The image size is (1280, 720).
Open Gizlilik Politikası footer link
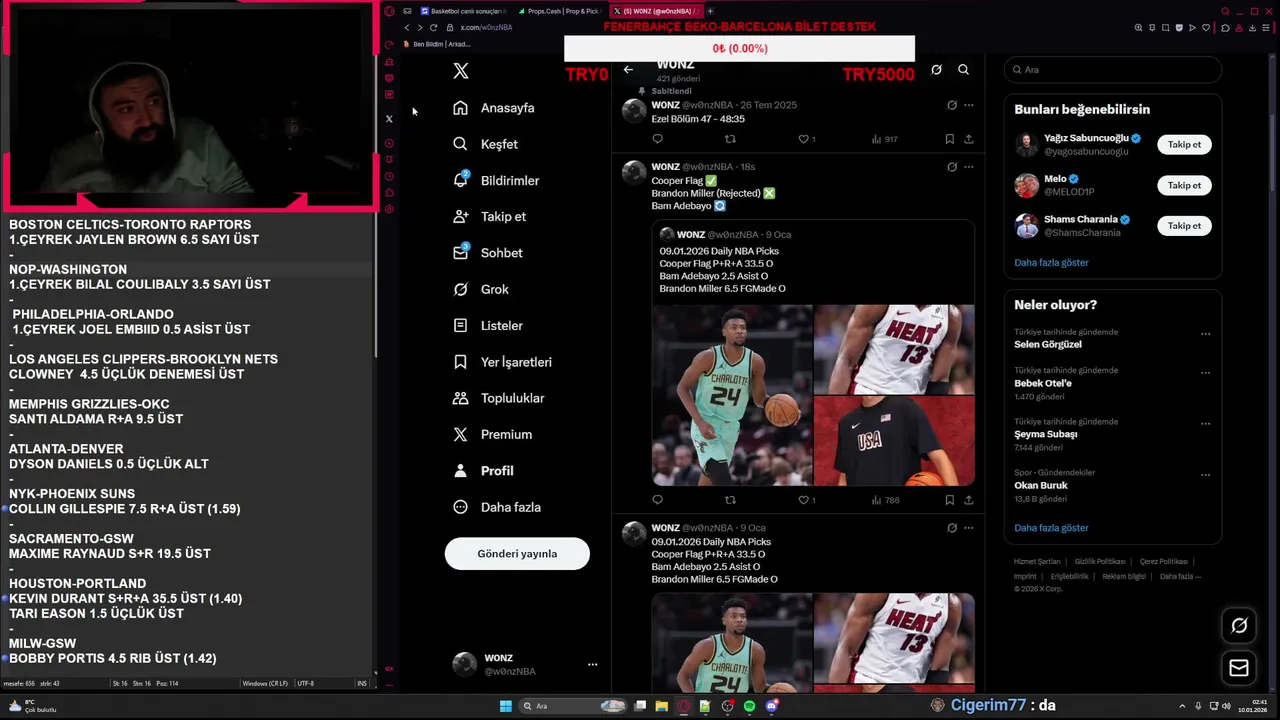[x=1100, y=562]
